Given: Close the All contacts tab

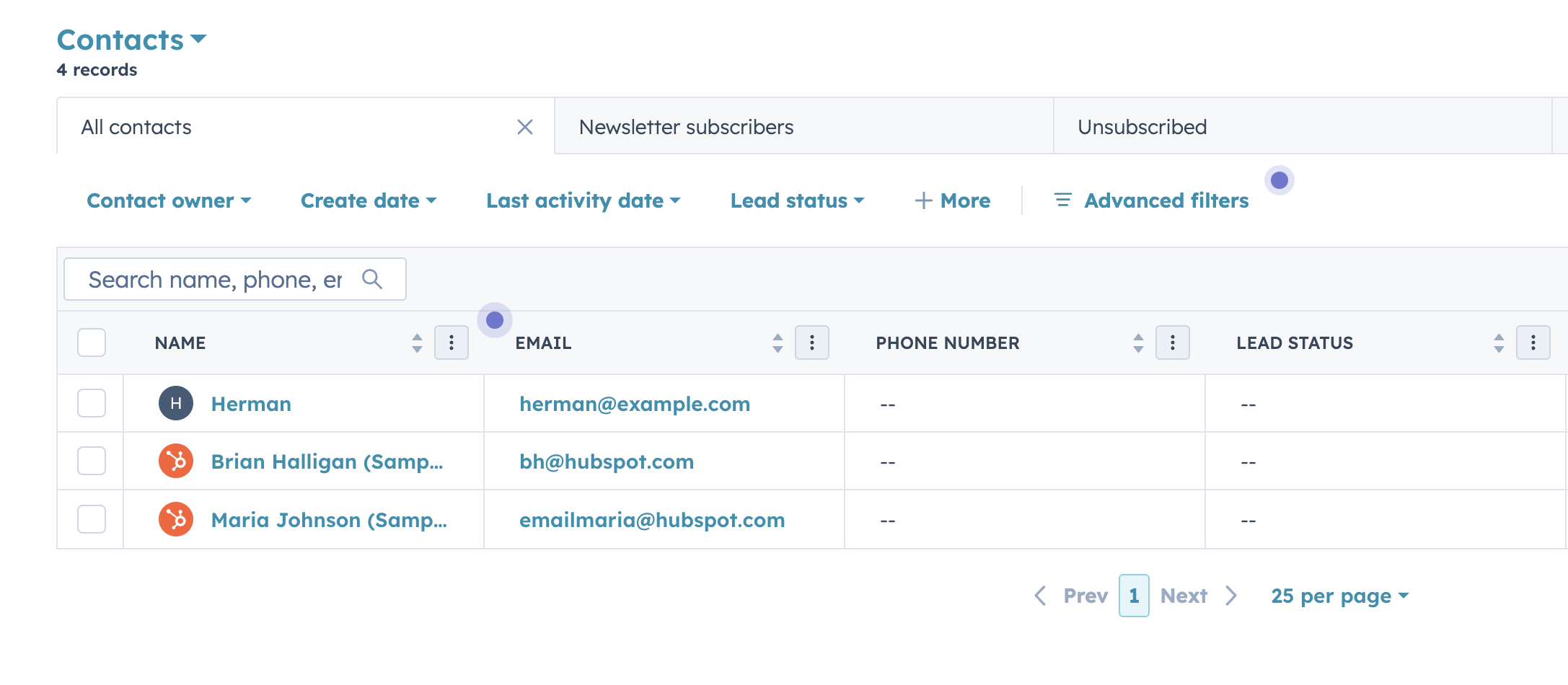Looking at the screenshot, I should click(x=525, y=127).
